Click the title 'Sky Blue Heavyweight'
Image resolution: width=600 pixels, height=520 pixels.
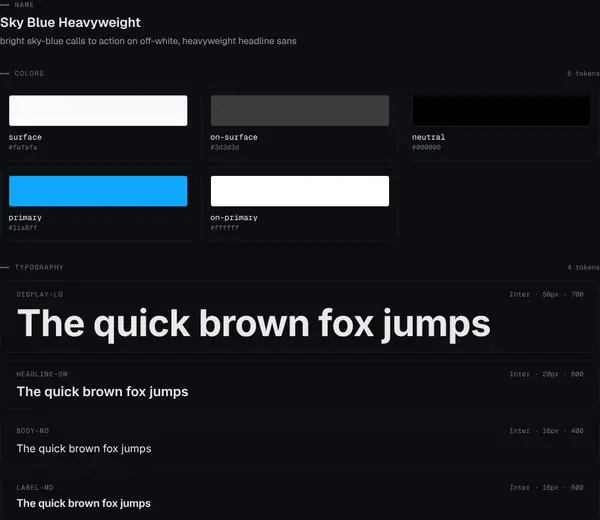click(70, 23)
